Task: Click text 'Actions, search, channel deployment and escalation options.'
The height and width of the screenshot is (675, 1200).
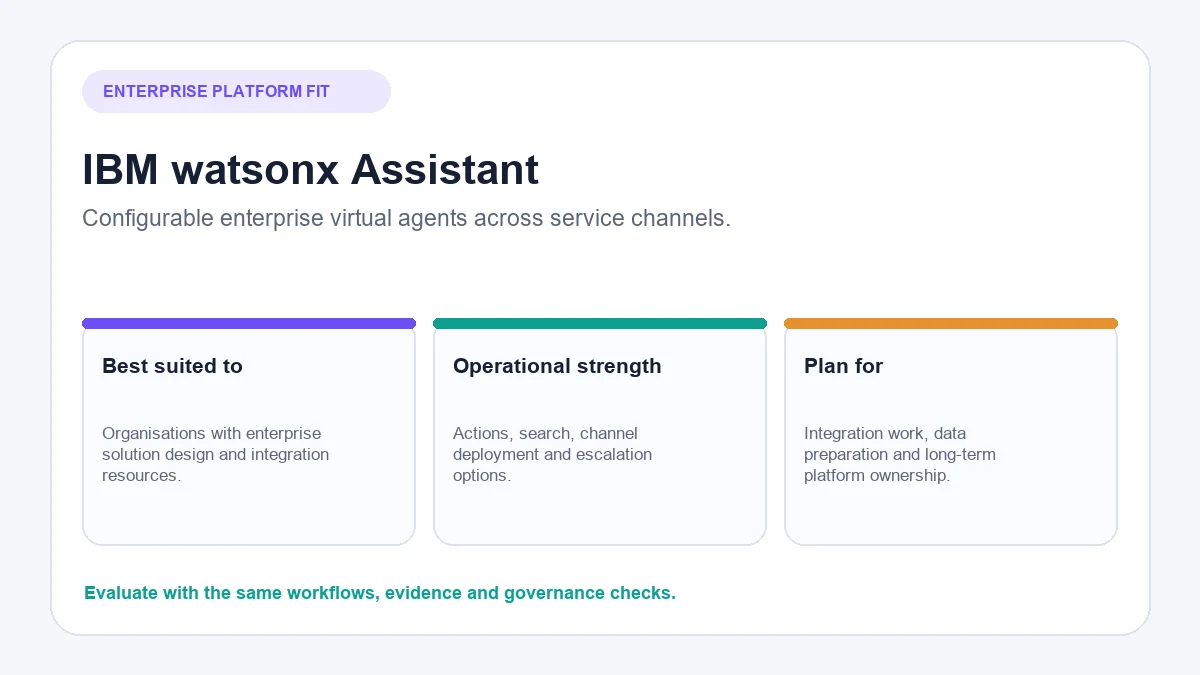Action: [552, 454]
